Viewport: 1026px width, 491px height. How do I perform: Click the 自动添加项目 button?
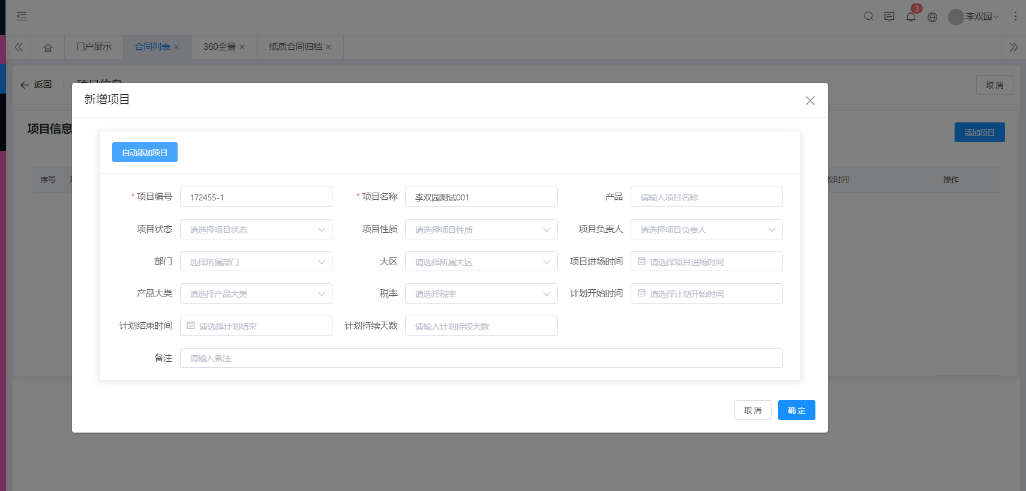[x=144, y=152]
